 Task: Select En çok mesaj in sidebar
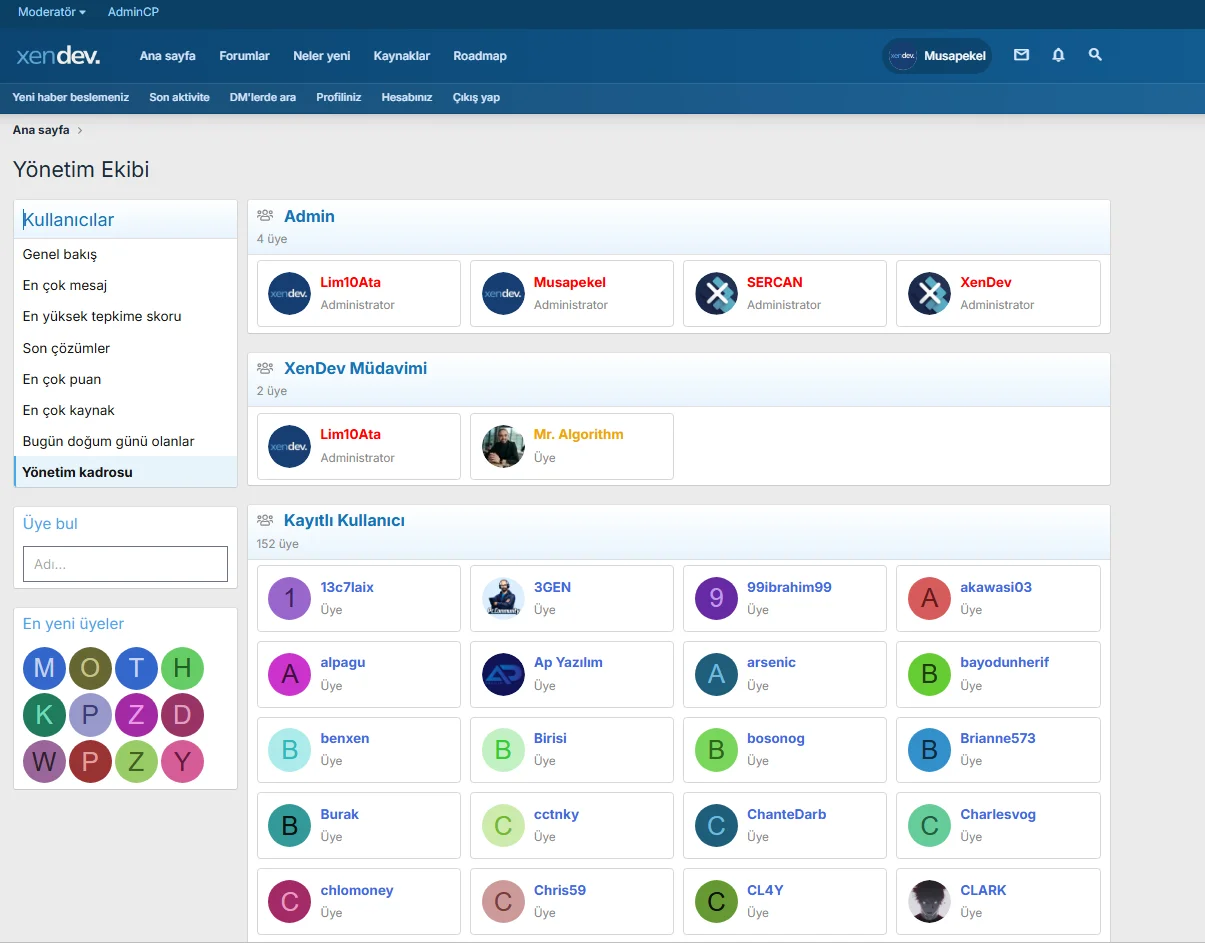coord(65,285)
